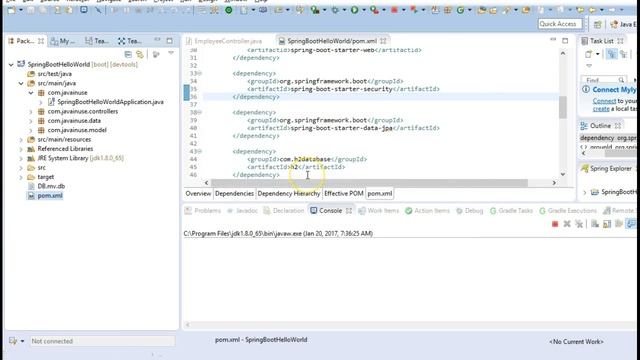Click Remove All Terminated Launches double-X icon
Viewport: 640px width, 360px height.
click(579, 224)
